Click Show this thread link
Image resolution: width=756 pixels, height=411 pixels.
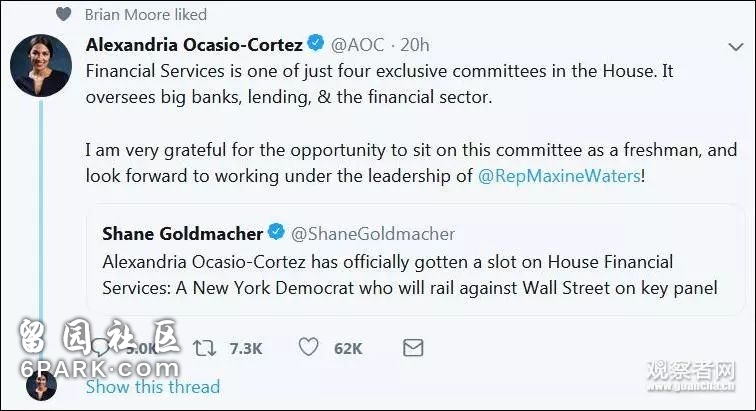click(x=153, y=386)
